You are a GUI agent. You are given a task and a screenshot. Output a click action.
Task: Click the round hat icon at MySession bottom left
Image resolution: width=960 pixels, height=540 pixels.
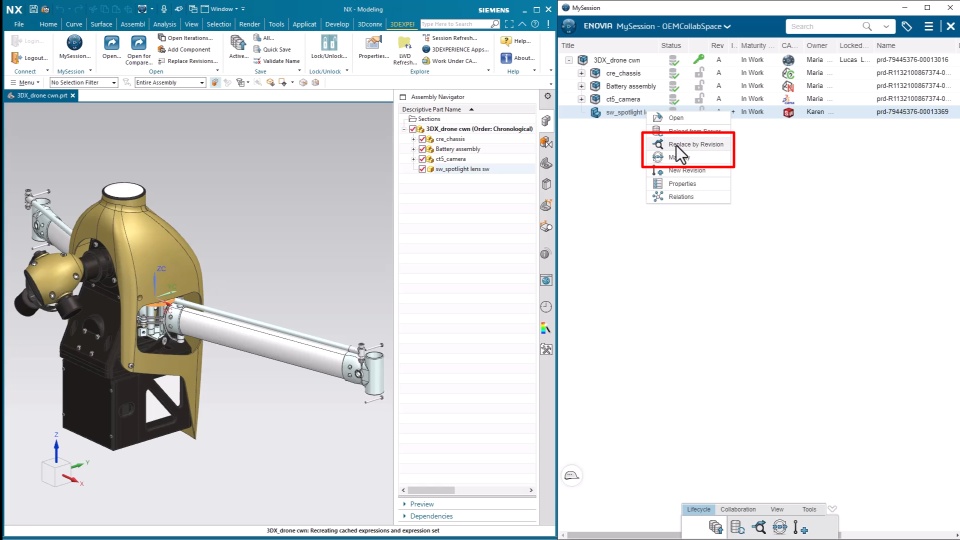(571, 476)
